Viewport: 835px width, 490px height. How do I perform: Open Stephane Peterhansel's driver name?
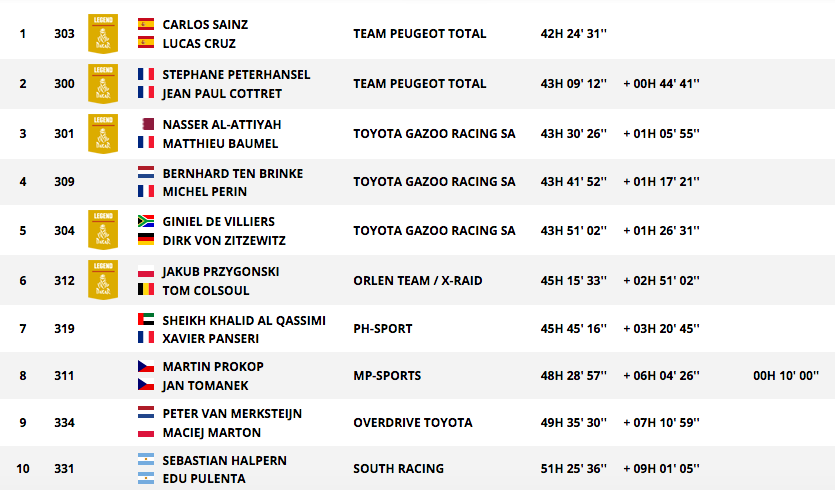click(x=236, y=75)
